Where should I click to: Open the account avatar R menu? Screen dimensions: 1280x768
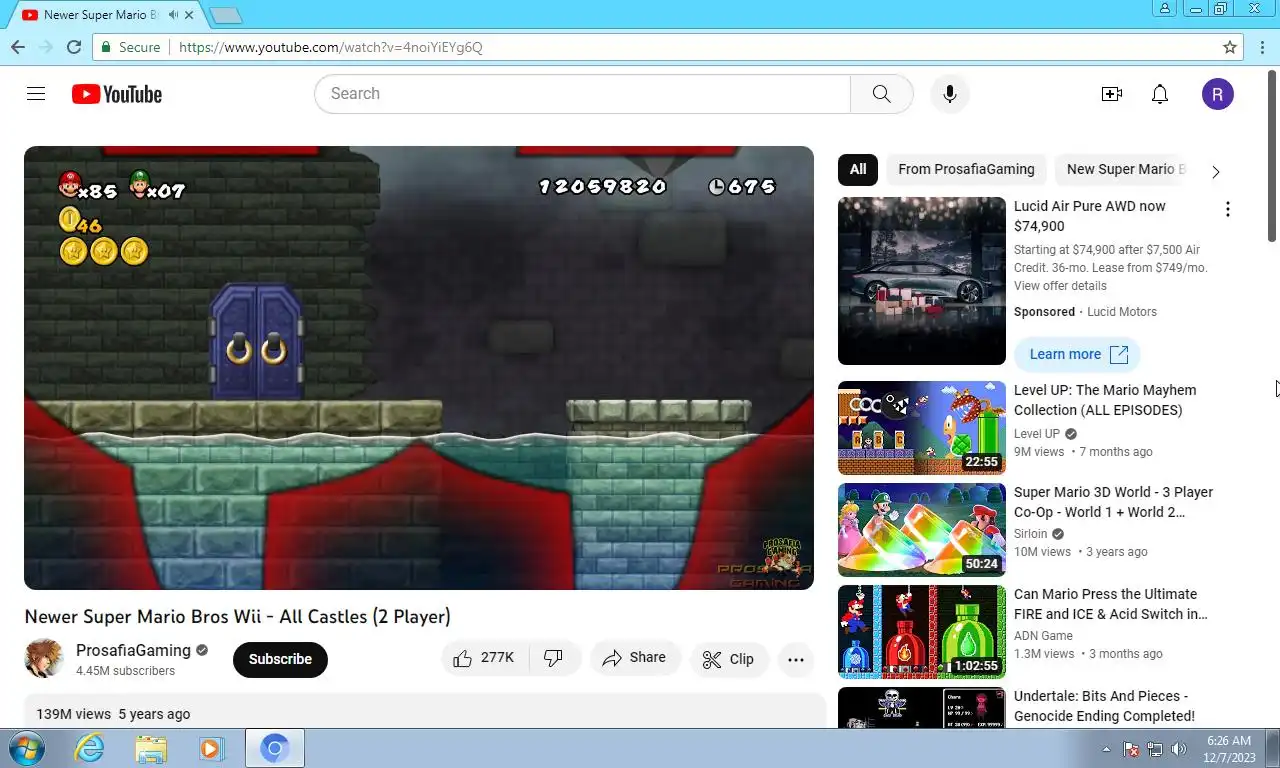[1218, 94]
